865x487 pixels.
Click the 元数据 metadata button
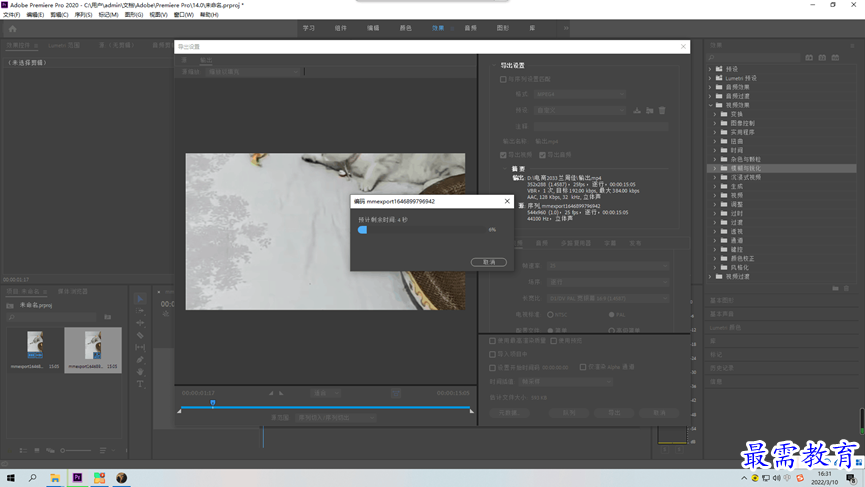[x=509, y=413]
